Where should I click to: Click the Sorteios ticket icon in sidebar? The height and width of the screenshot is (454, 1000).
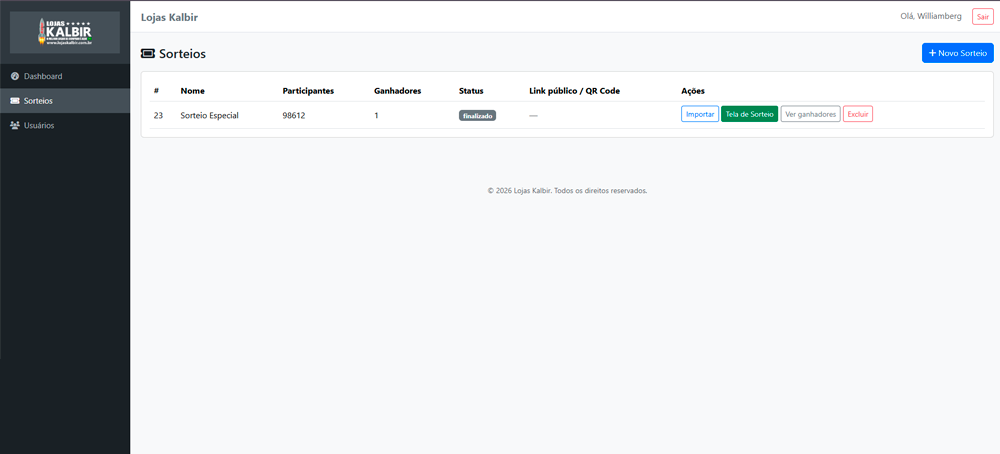(x=15, y=101)
